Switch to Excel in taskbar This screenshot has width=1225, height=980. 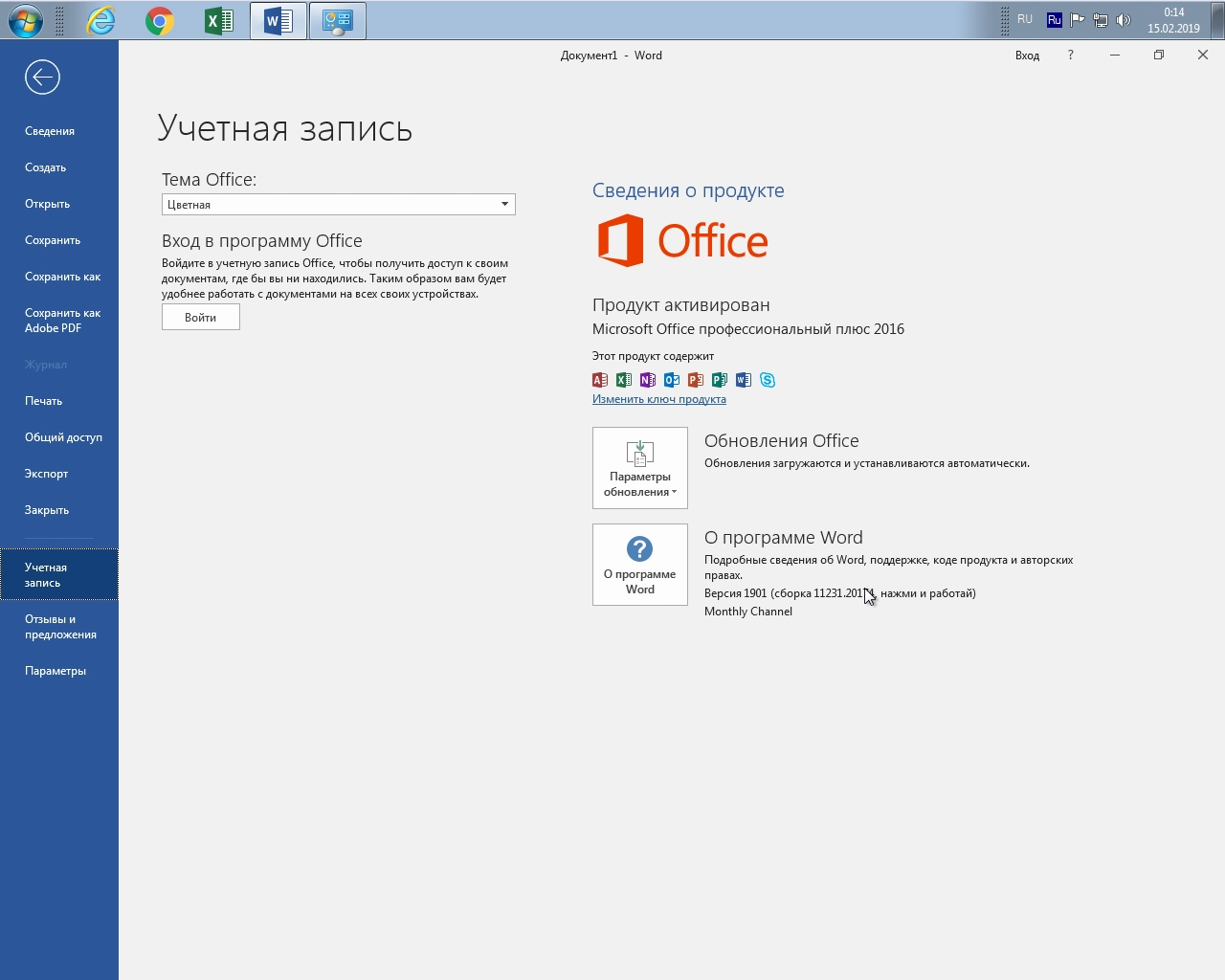point(219,20)
